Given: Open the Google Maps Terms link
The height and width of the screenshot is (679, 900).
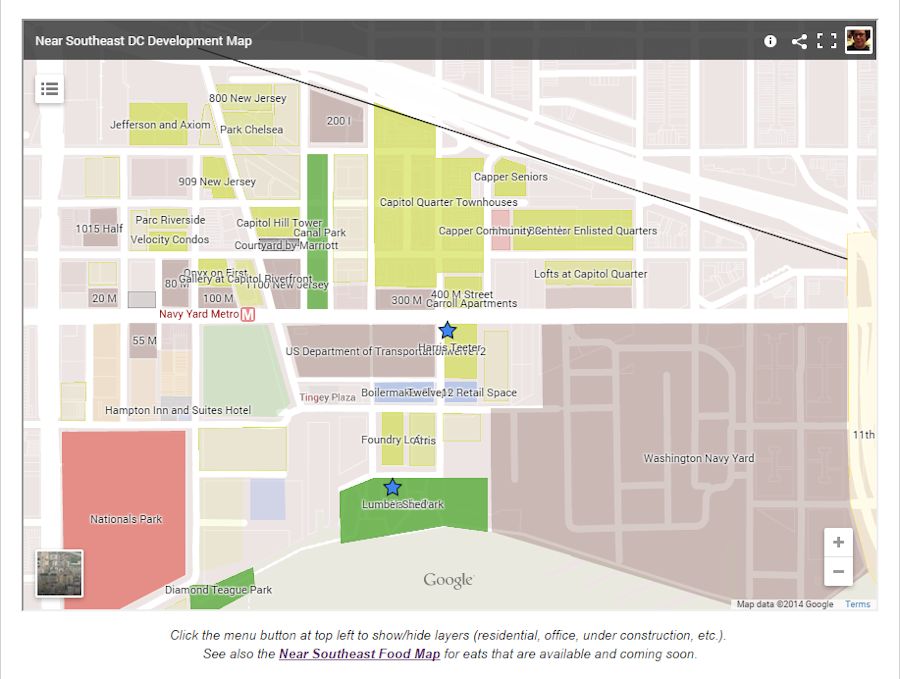Looking at the screenshot, I should [x=857, y=604].
